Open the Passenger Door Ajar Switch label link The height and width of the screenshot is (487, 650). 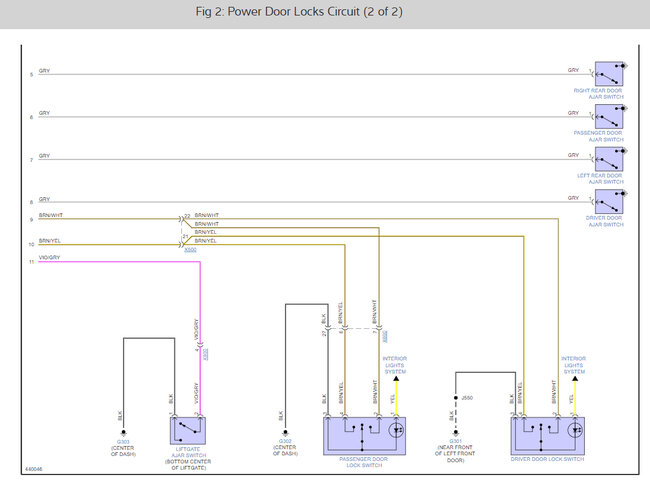tap(598, 136)
